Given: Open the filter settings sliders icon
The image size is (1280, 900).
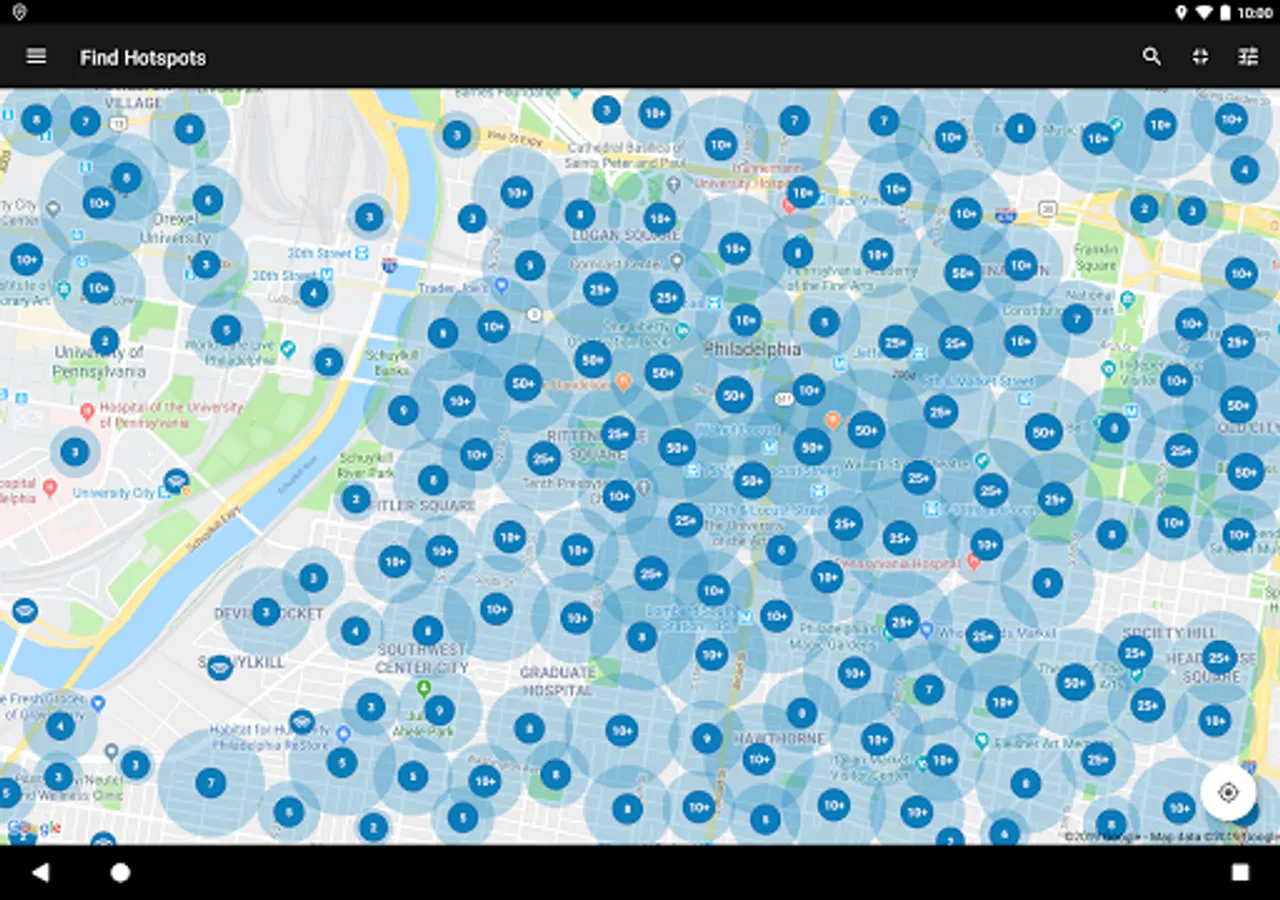Looking at the screenshot, I should [1248, 57].
